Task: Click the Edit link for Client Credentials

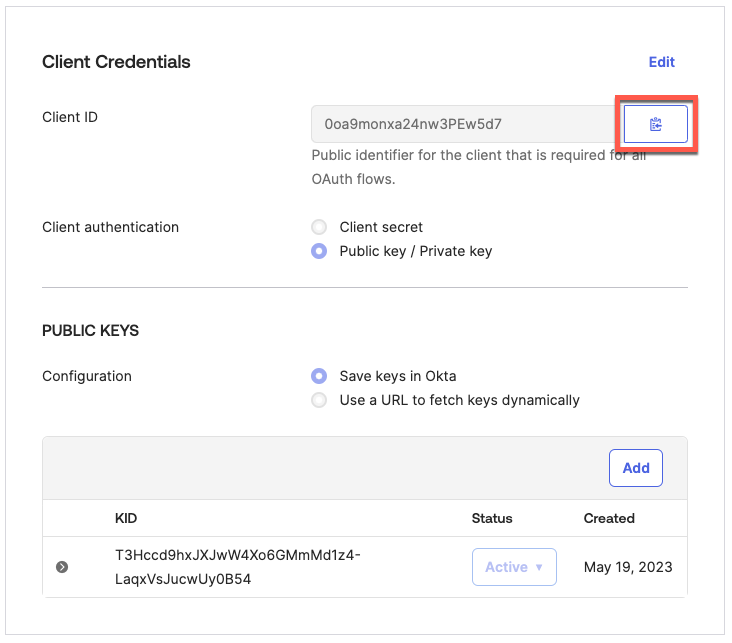Action: point(661,62)
